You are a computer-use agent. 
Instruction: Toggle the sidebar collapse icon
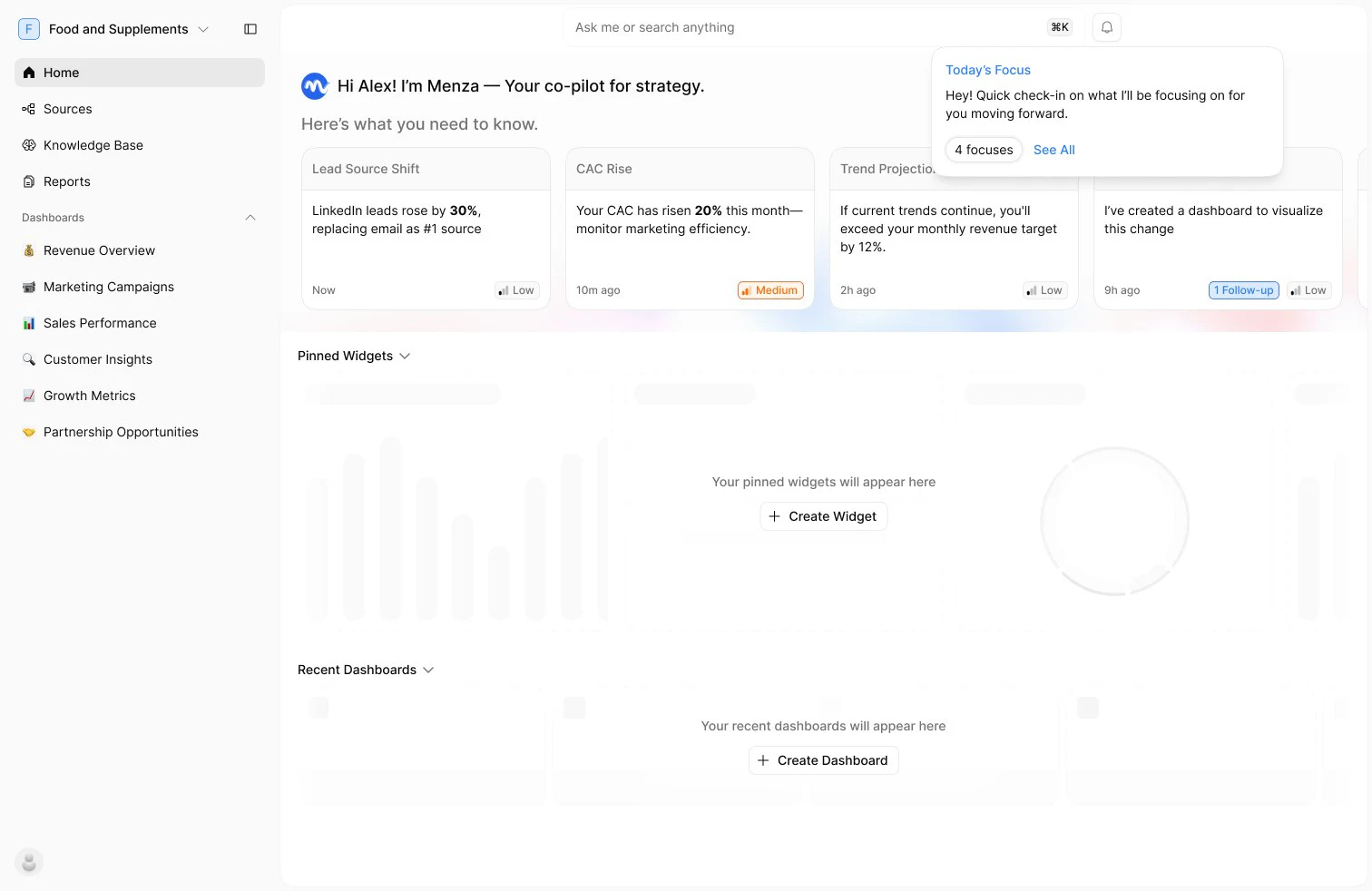(250, 29)
